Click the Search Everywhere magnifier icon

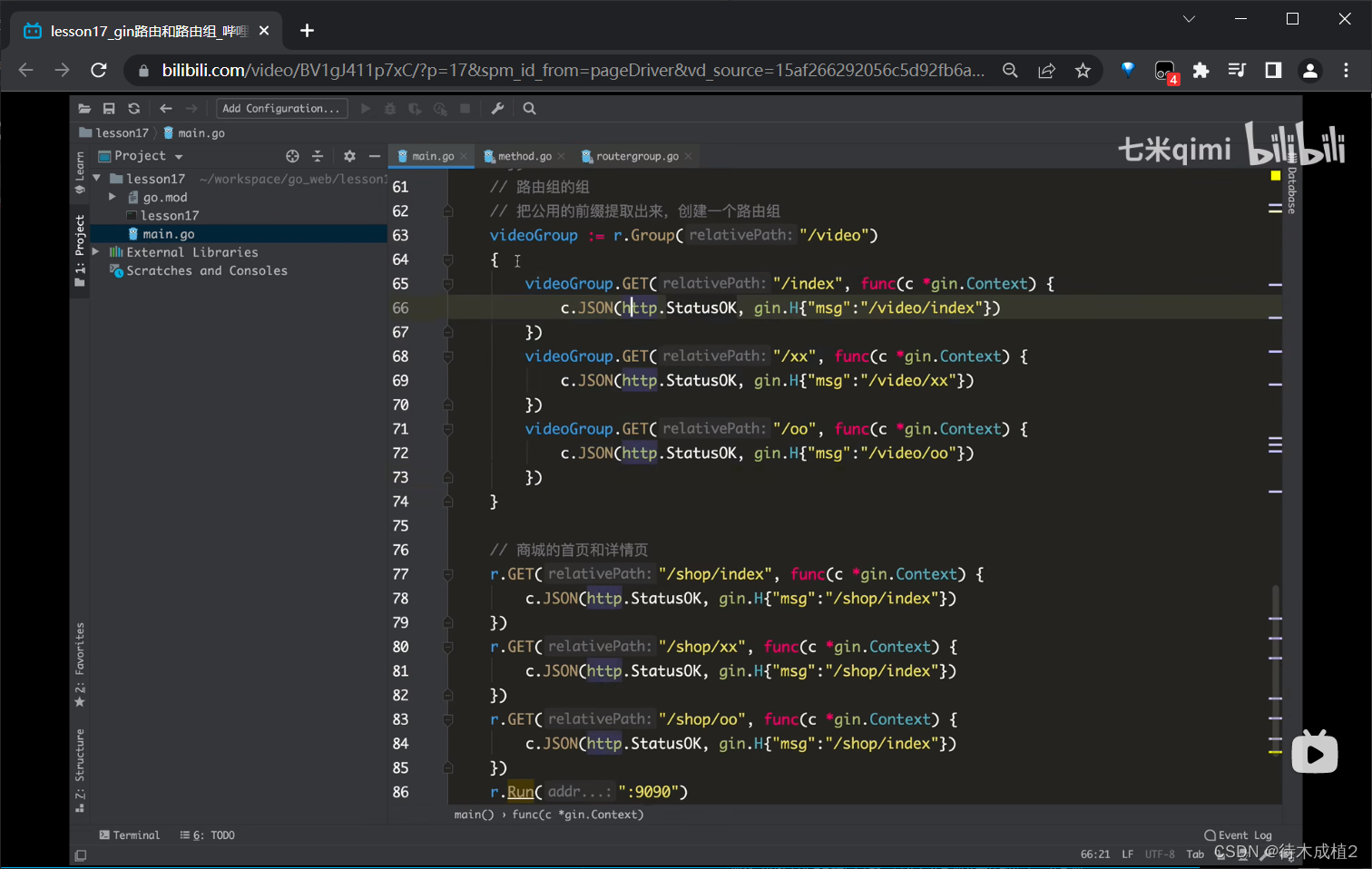(x=530, y=109)
